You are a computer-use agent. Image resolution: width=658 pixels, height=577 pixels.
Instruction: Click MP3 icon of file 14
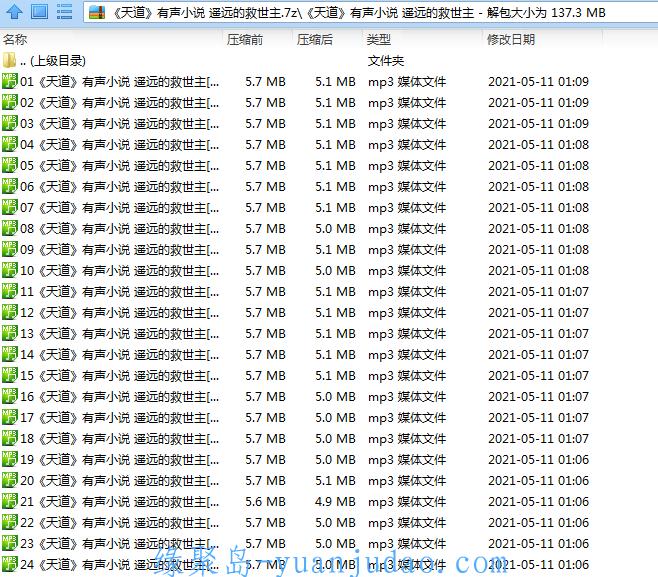[x=10, y=354]
